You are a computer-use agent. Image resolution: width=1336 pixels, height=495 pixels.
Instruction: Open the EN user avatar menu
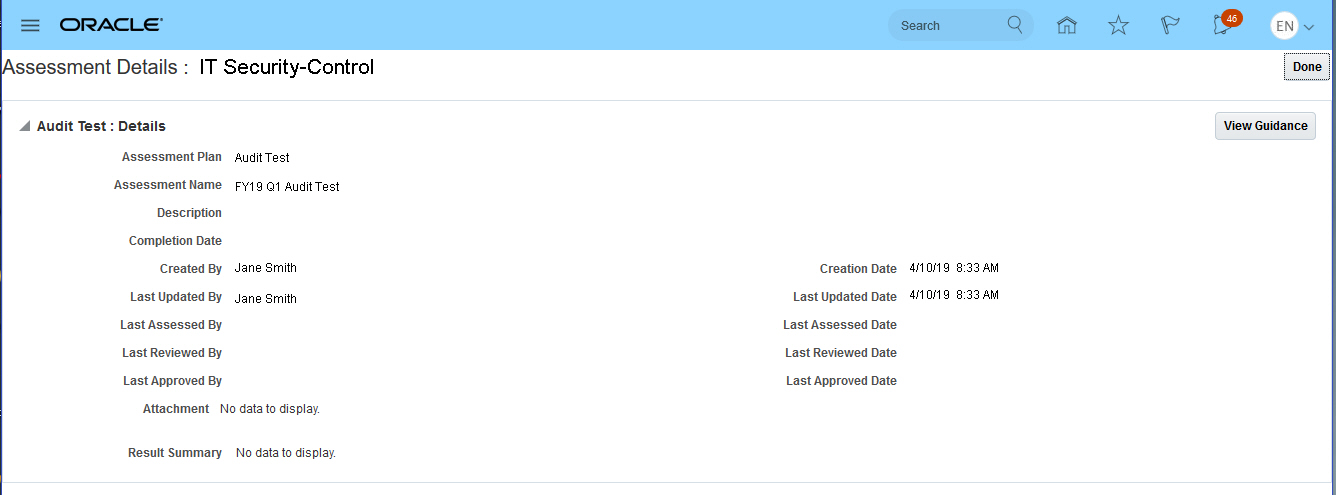[1284, 26]
